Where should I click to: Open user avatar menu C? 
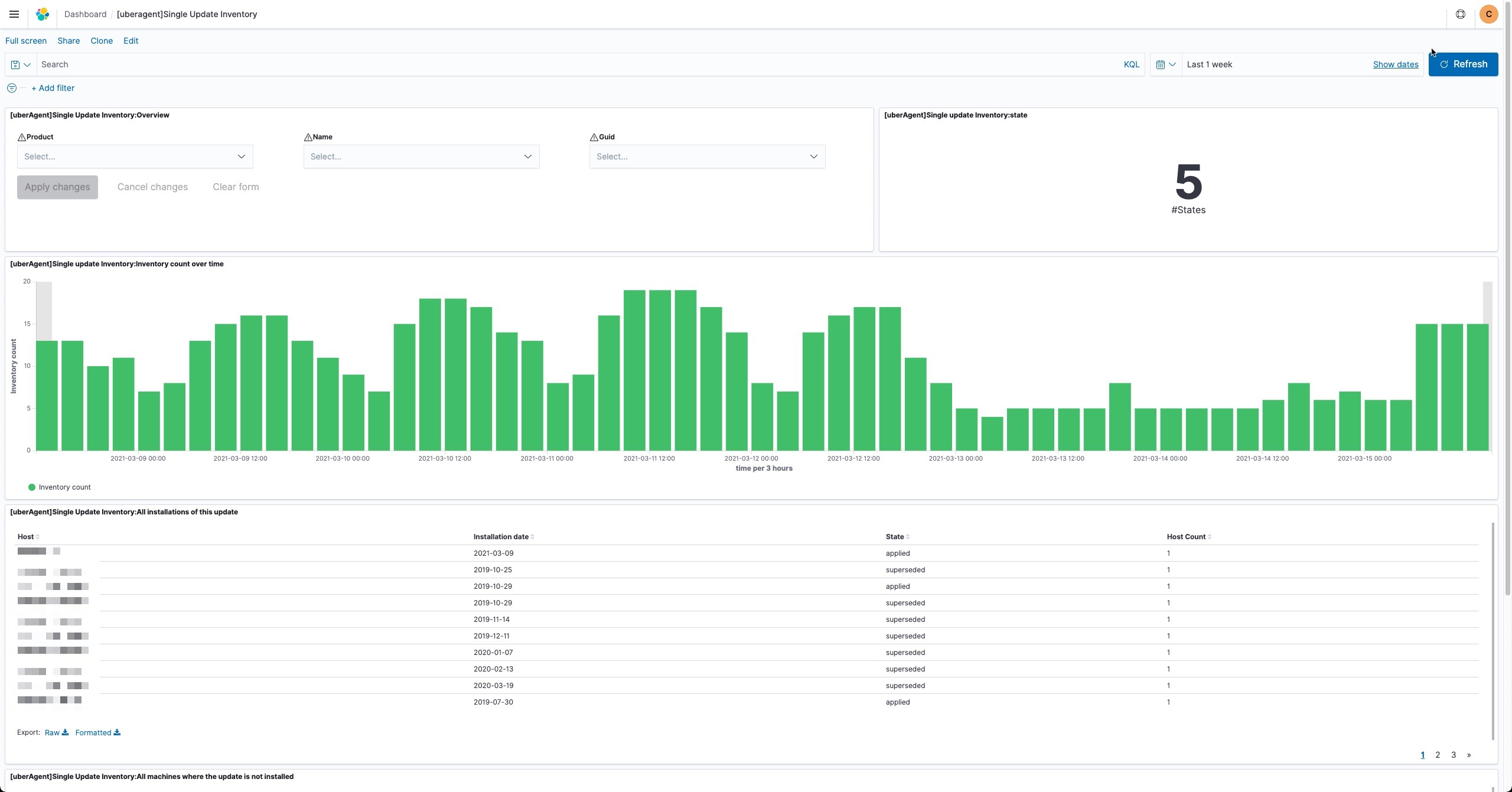click(x=1488, y=14)
